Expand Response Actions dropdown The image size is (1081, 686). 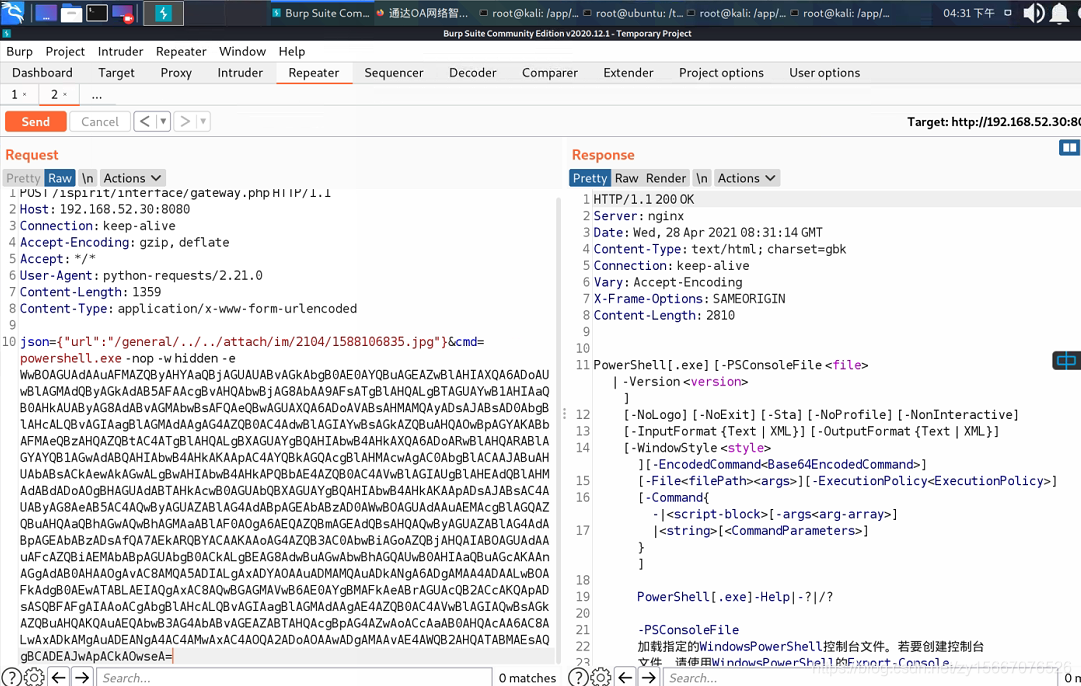pyautogui.click(x=747, y=178)
